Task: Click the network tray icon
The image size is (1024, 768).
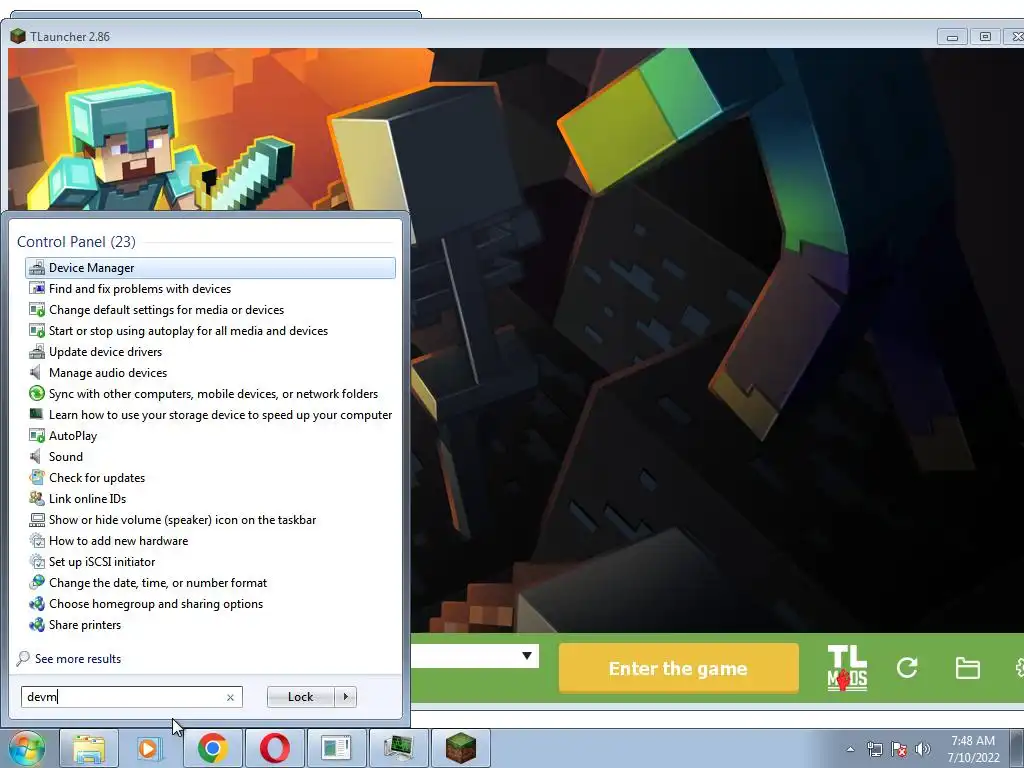Action: tap(874, 749)
